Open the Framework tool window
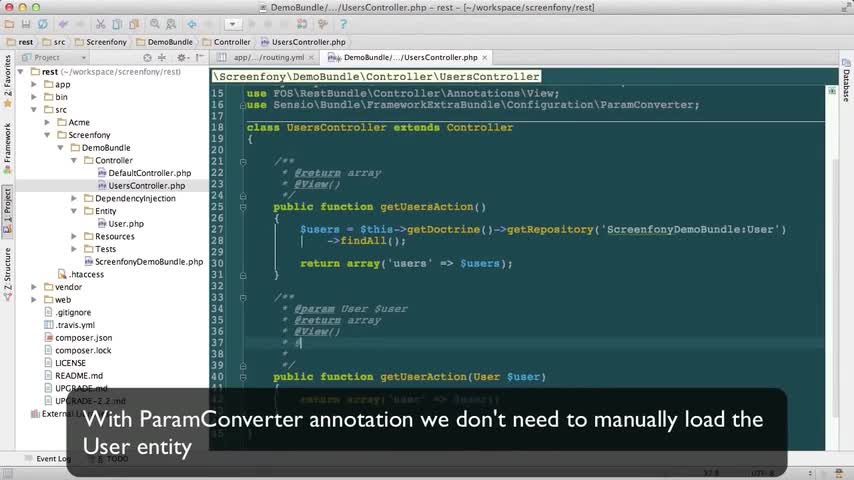The width and height of the screenshot is (854, 480). click(x=8, y=148)
